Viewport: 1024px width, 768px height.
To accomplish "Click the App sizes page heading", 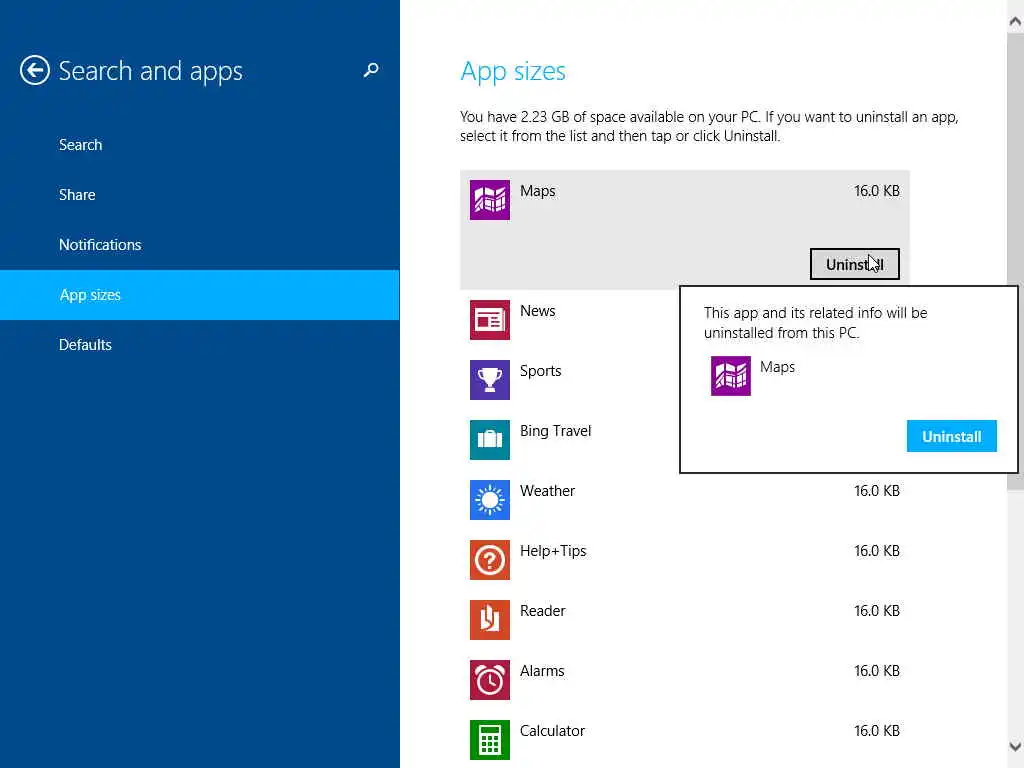I will click(x=513, y=72).
